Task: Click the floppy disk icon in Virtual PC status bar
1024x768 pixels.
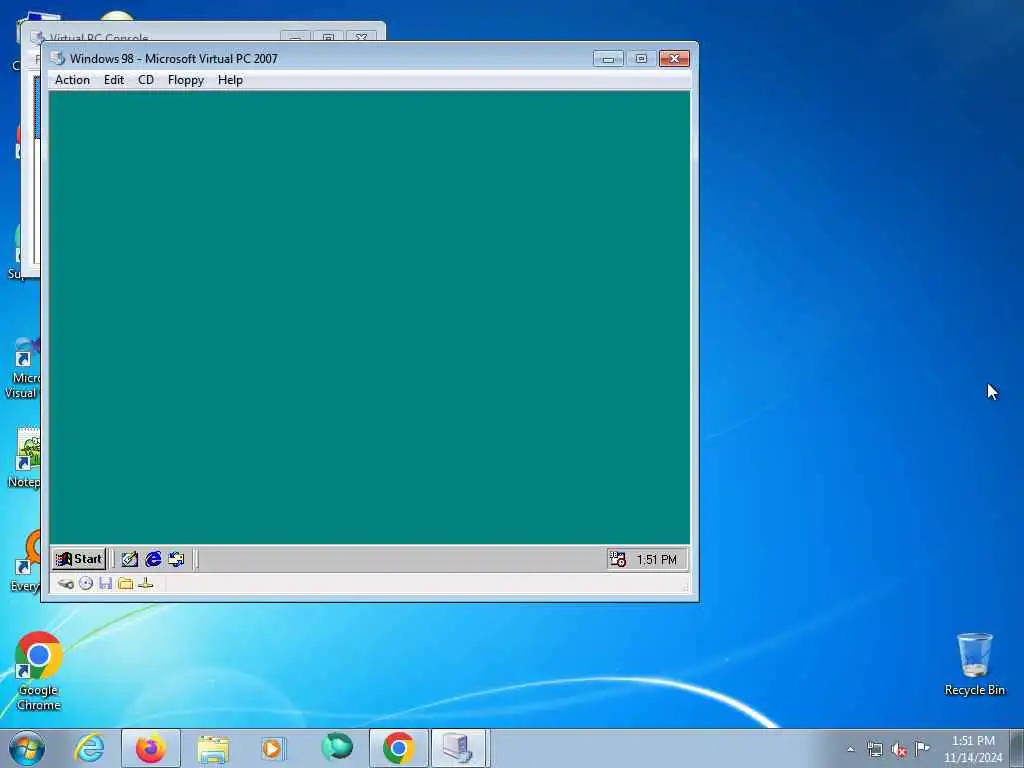Action: tap(106, 584)
